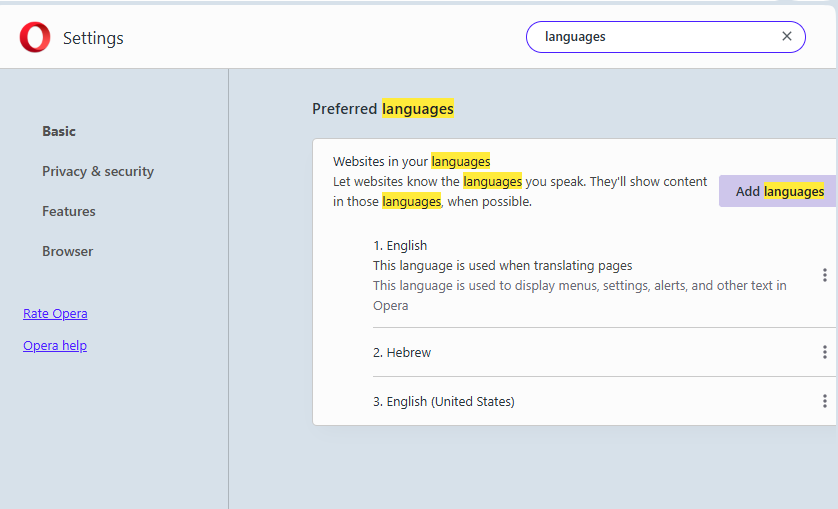This screenshot has height=509, width=838.
Task: Click into the settings search field
Action: point(655,37)
